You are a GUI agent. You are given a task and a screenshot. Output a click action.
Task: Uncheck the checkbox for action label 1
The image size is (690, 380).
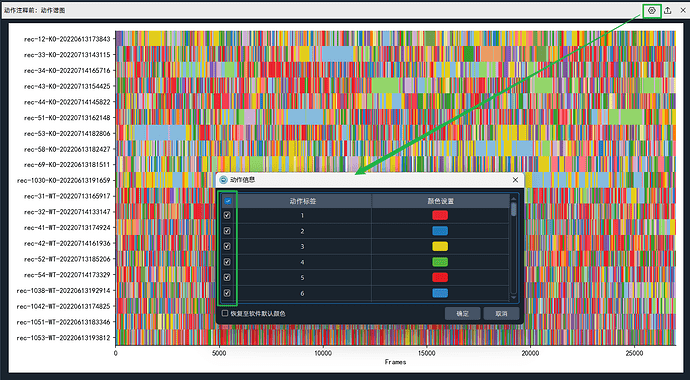coord(228,215)
